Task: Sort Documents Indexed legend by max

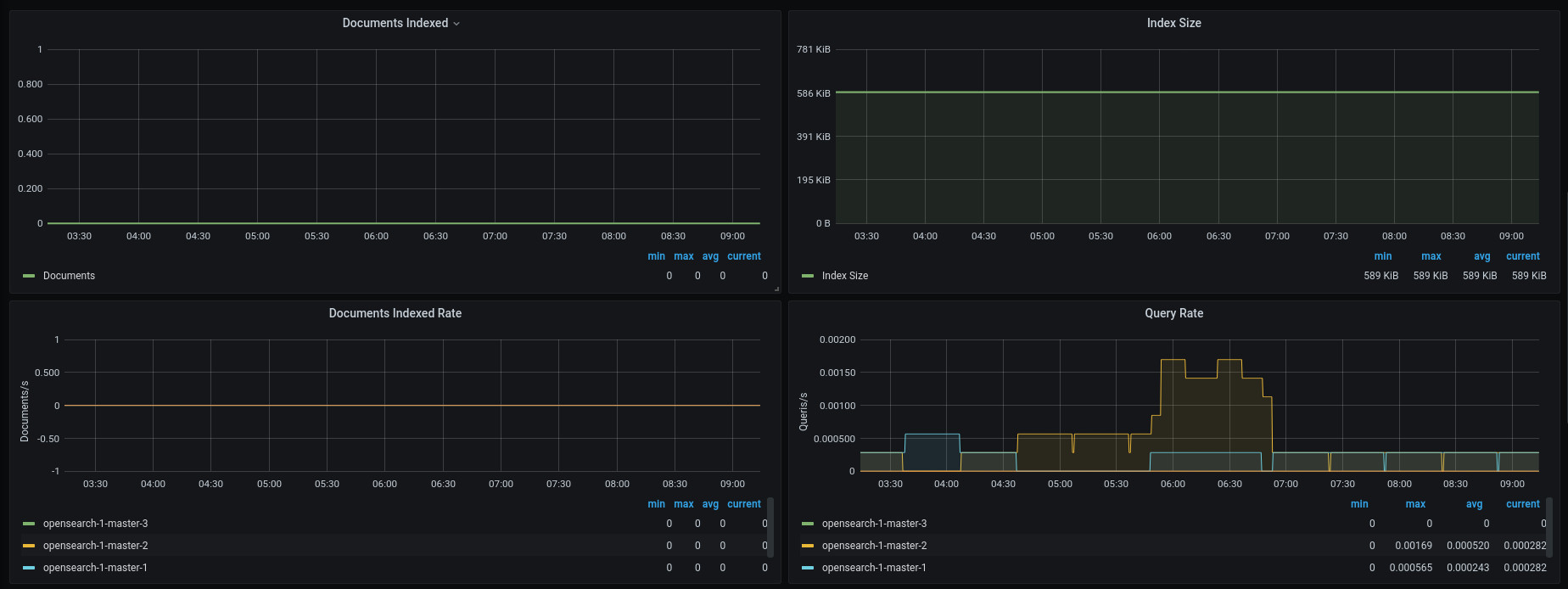Action: coord(684,256)
